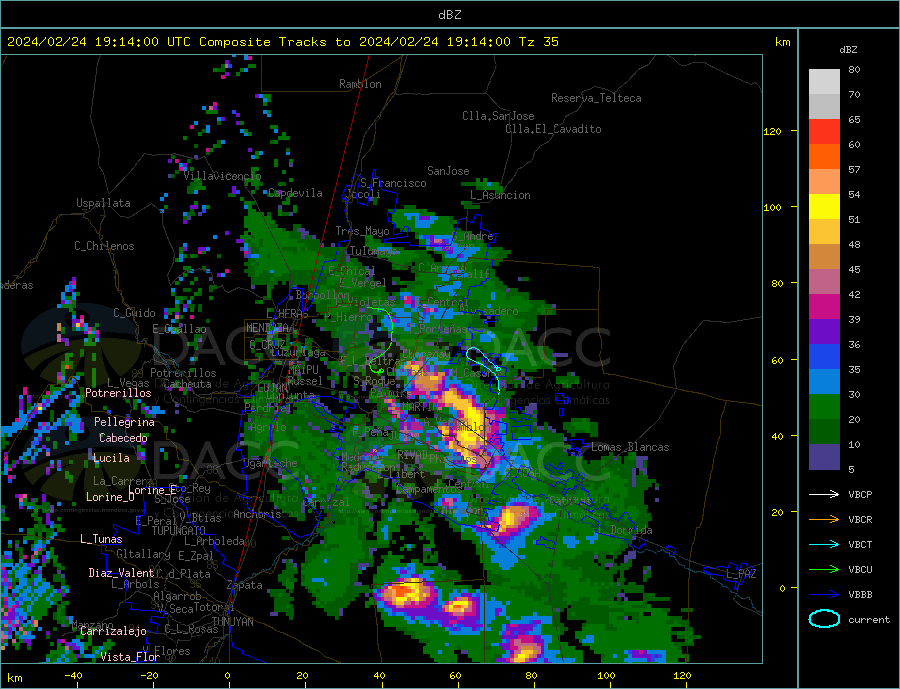
Task: Click the blue VBBB arrow in legend
Action: tap(824, 594)
